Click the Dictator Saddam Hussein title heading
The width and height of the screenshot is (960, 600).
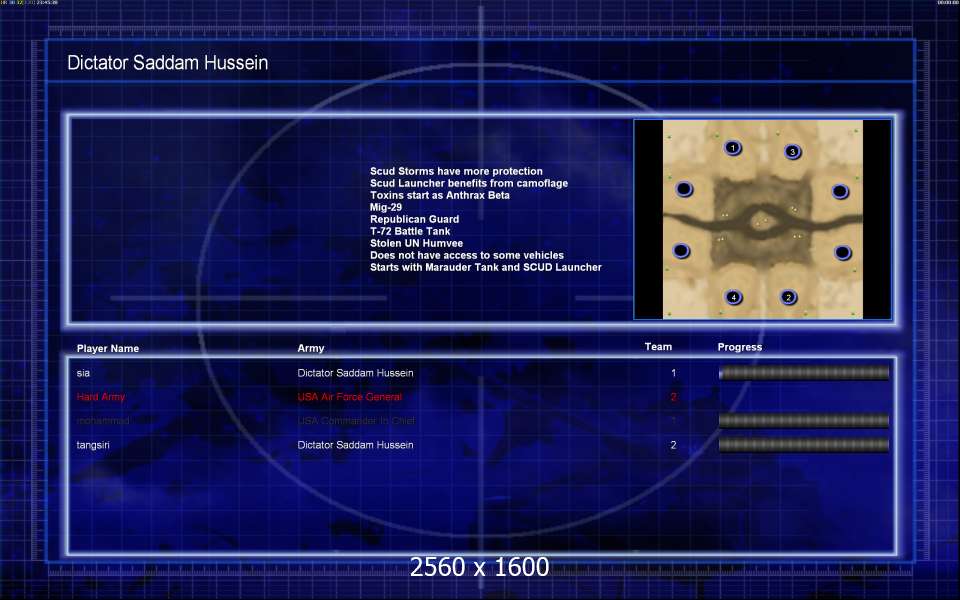168,62
